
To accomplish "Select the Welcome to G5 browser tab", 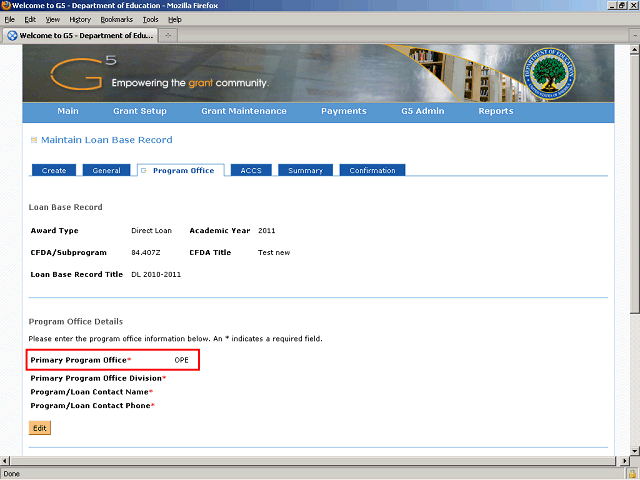I will [80, 36].
